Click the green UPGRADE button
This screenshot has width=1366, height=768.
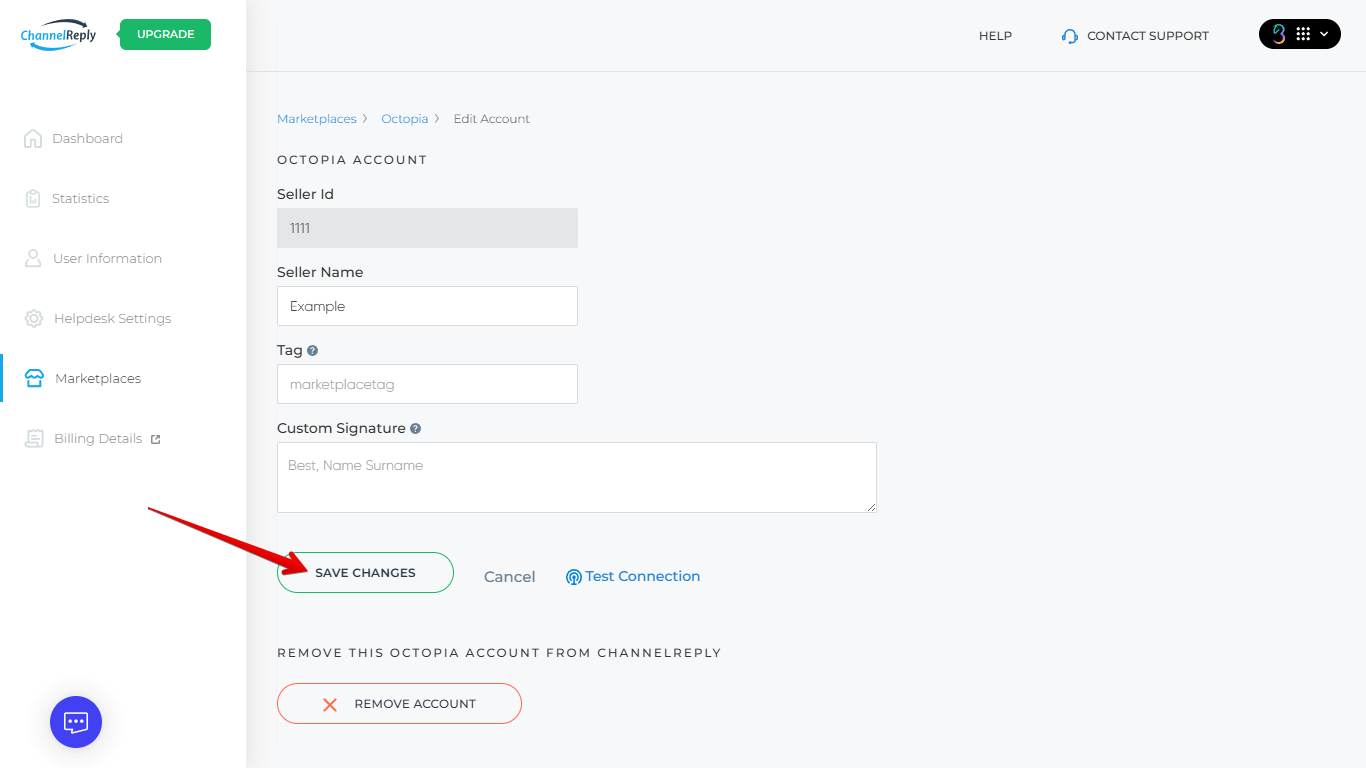(x=165, y=34)
